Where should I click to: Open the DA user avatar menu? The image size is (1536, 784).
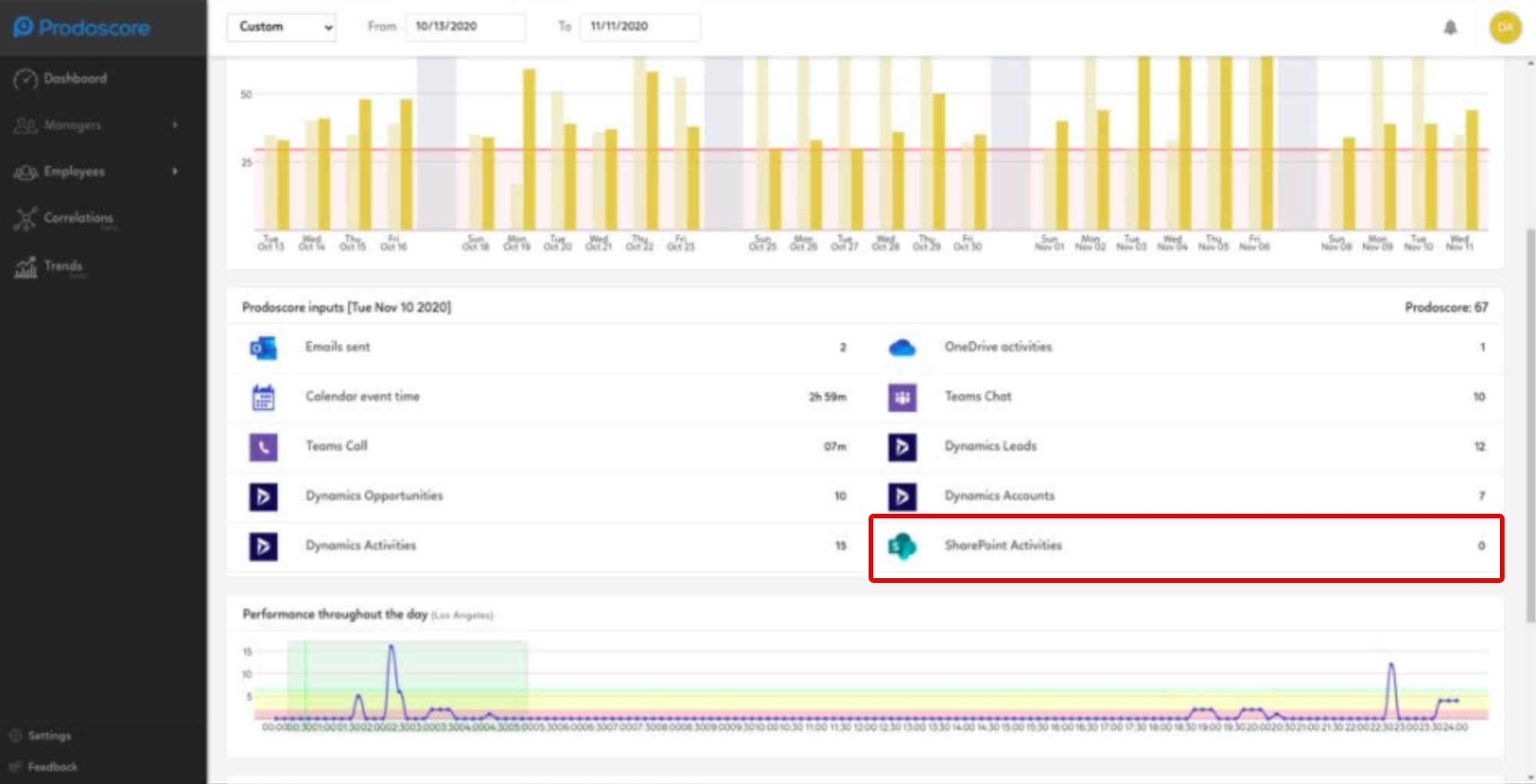1505,28
